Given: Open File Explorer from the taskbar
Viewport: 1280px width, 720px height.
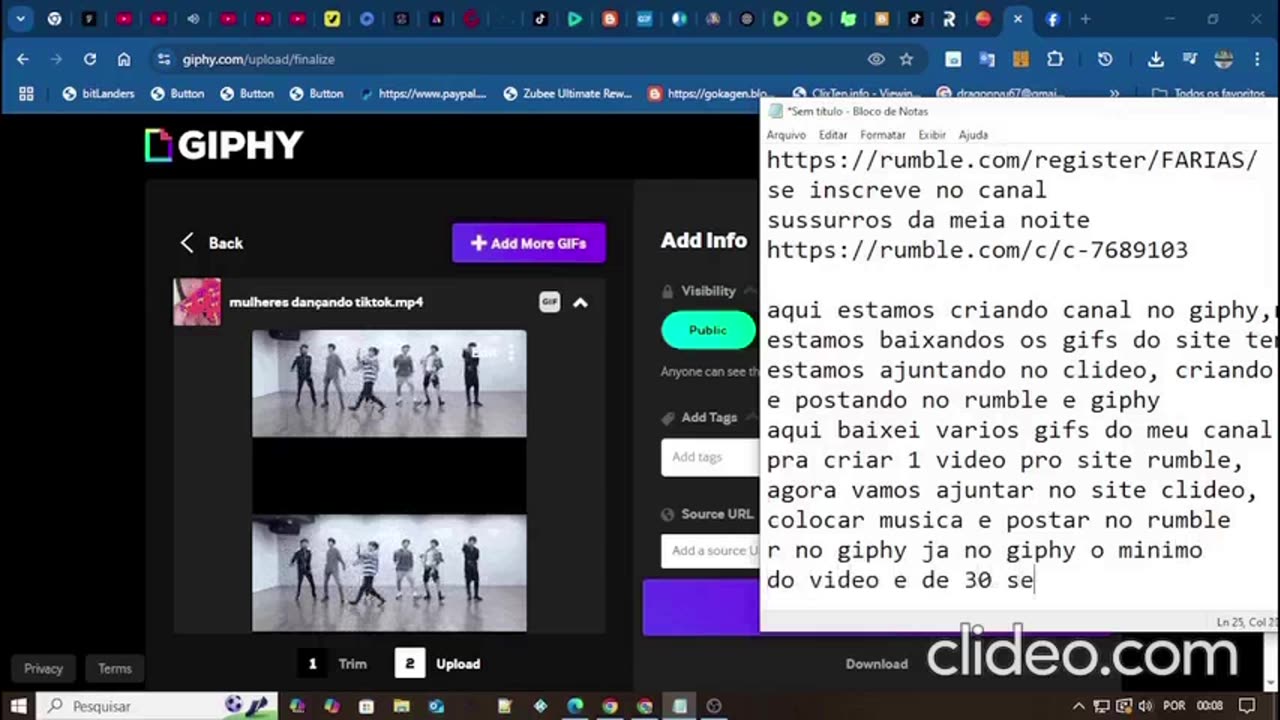Looking at the screenshot, I should click(x=401, y=706).
